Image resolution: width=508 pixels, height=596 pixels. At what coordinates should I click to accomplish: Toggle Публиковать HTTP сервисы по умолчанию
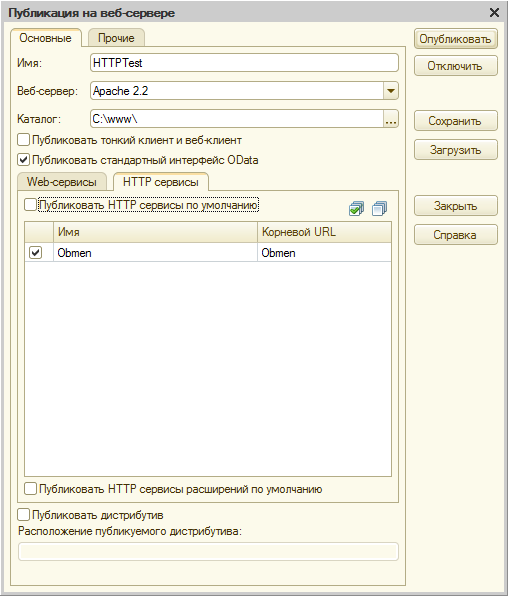point(30,205)
